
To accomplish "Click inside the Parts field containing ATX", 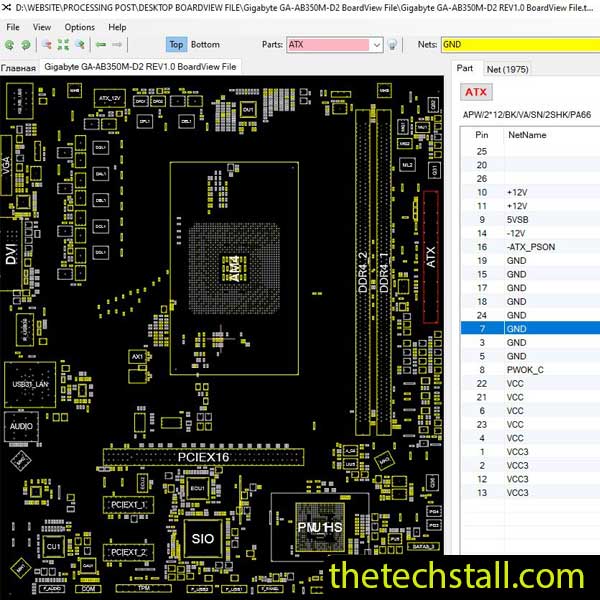I will (x=328, y=45).
